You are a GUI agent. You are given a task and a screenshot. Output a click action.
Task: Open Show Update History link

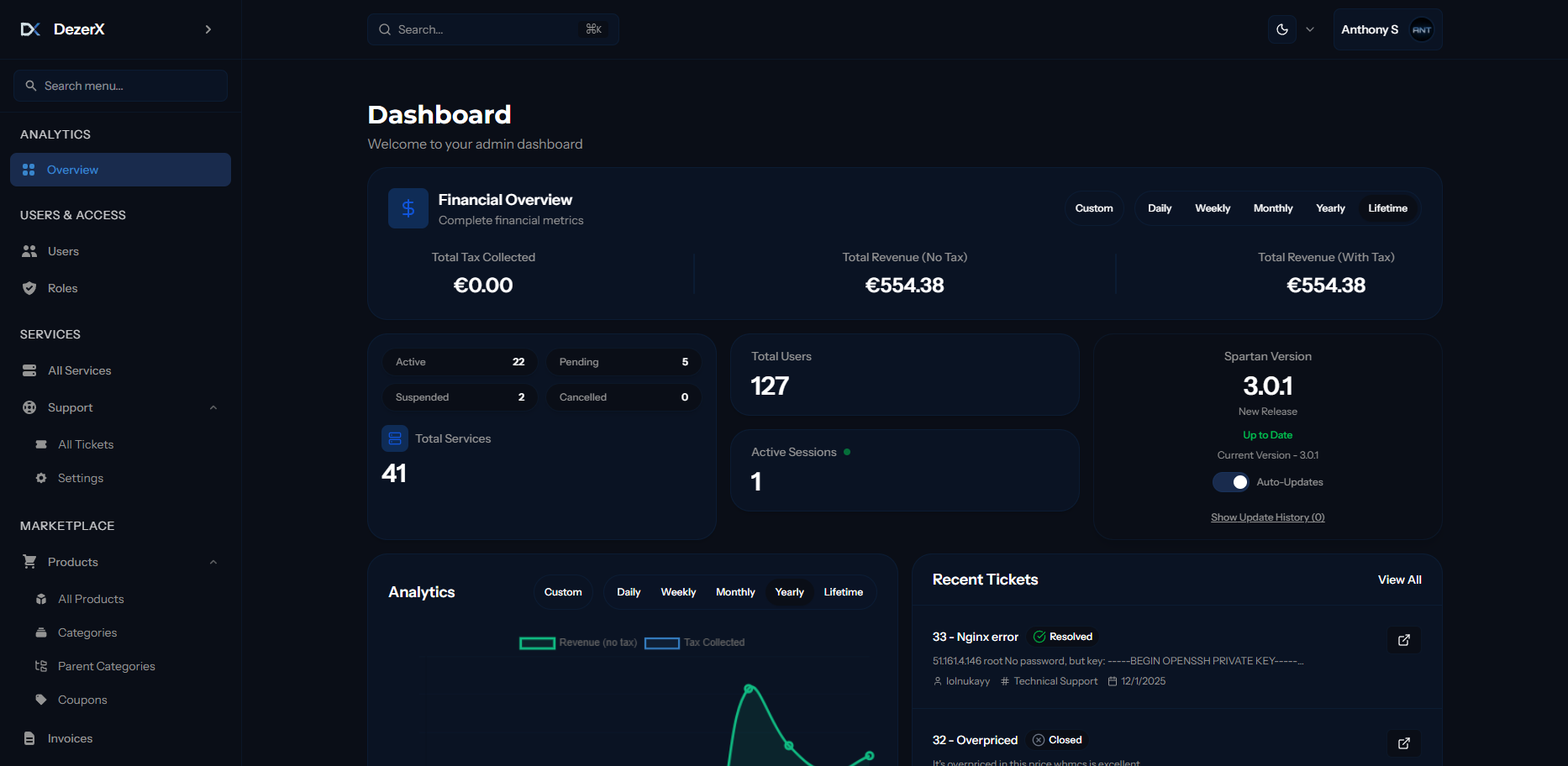[1267, 517]
